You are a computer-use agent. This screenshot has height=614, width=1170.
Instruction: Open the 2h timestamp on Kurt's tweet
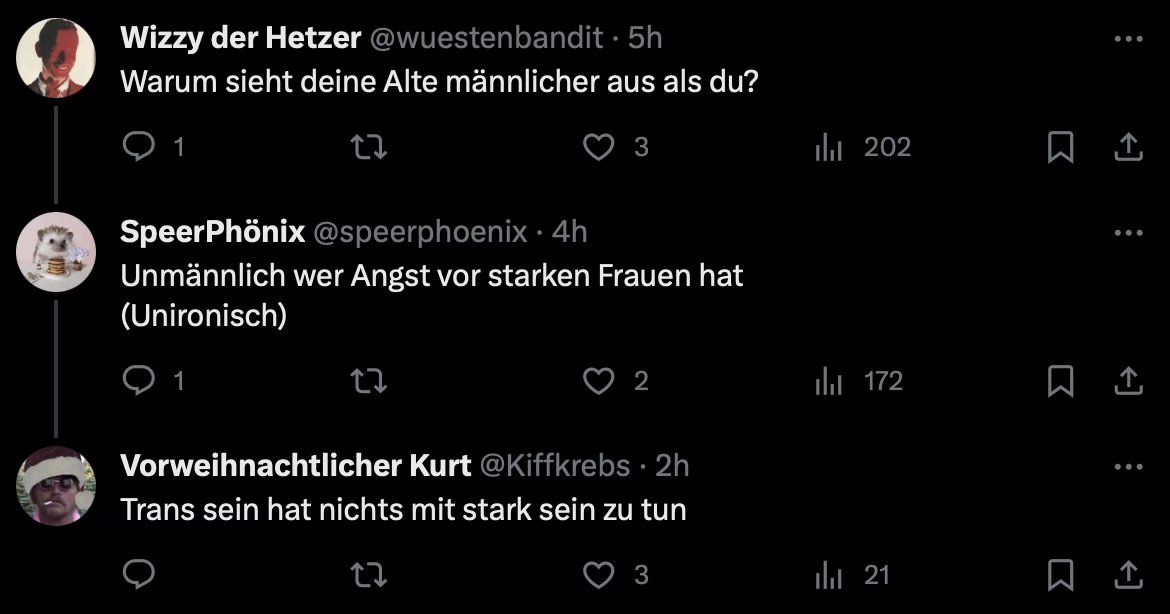(672, 466)
